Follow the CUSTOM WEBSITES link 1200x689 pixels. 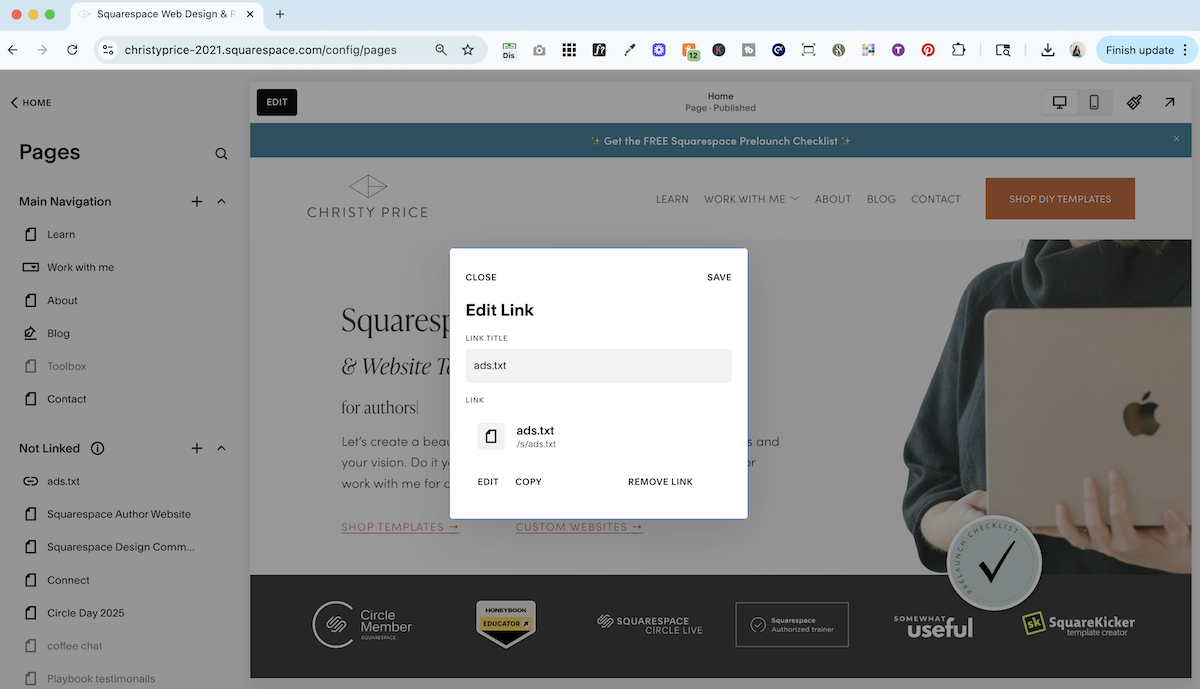click(579, 527)
